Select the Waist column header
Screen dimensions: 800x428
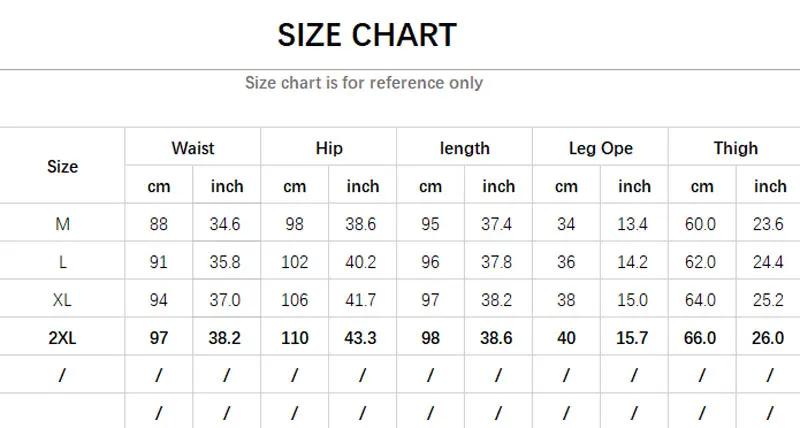[x=193, y=148]
